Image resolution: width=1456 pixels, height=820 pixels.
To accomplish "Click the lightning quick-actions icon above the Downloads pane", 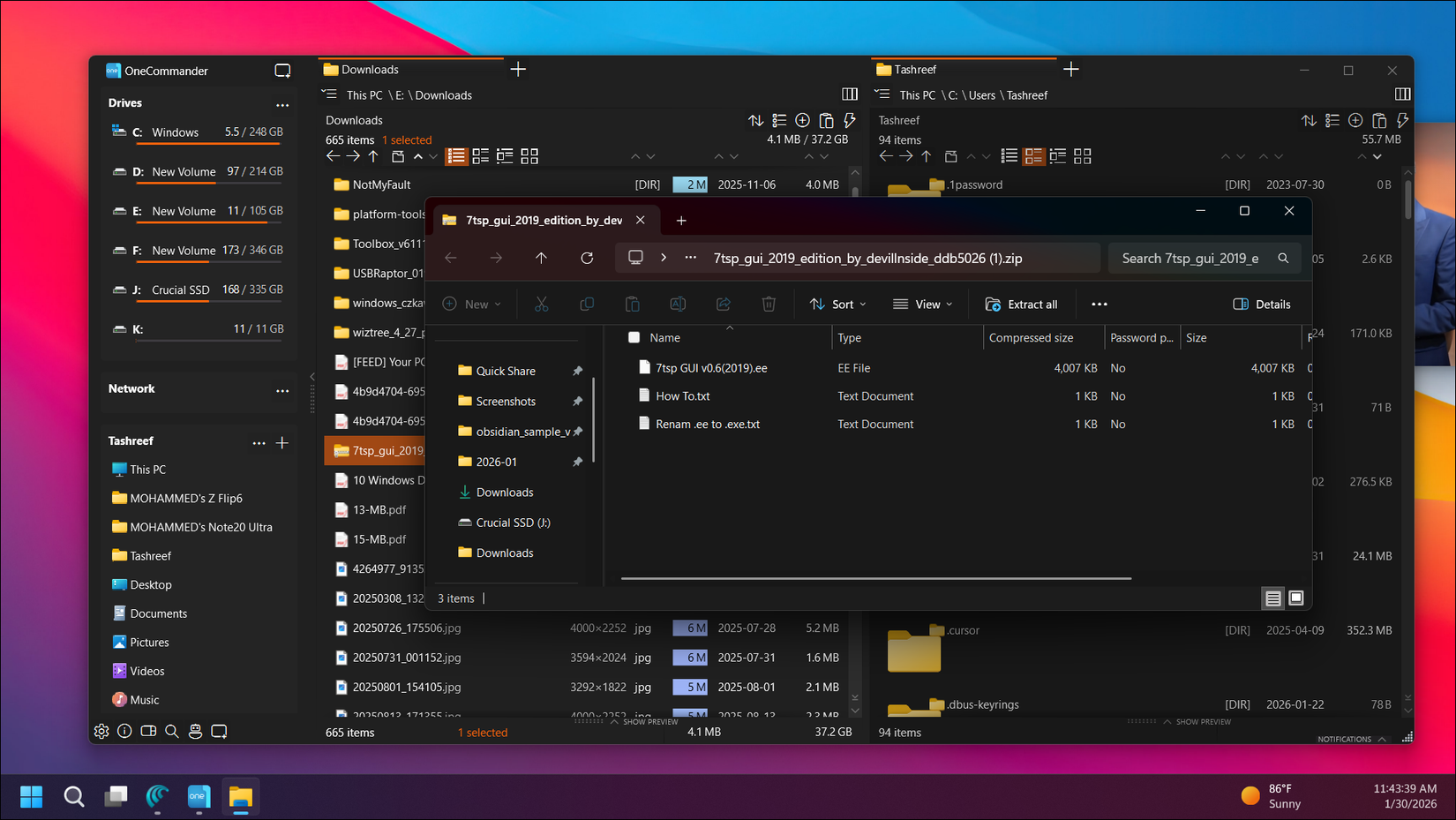I will click(850, 120).
